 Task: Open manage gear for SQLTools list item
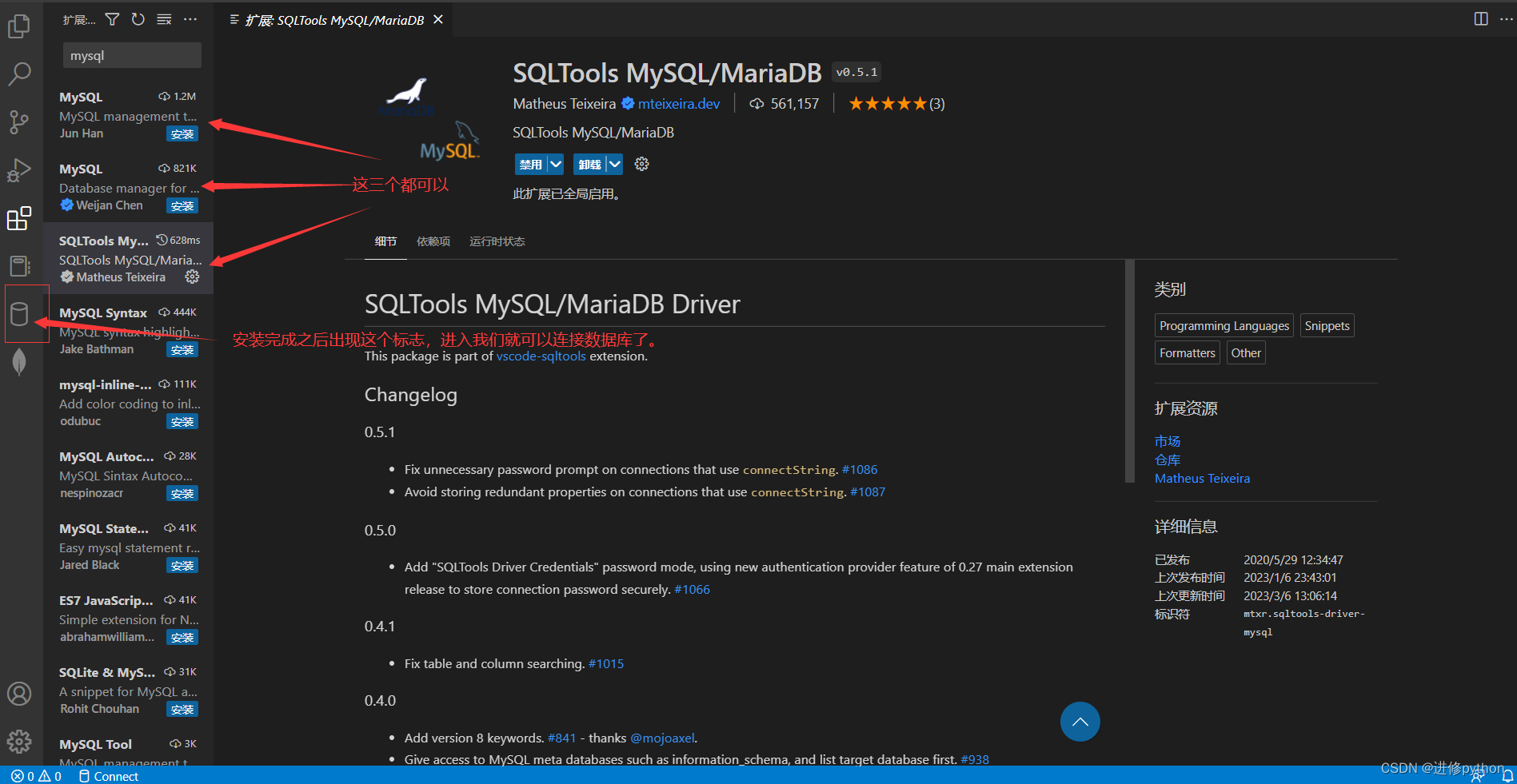click(x=192, y=277)
